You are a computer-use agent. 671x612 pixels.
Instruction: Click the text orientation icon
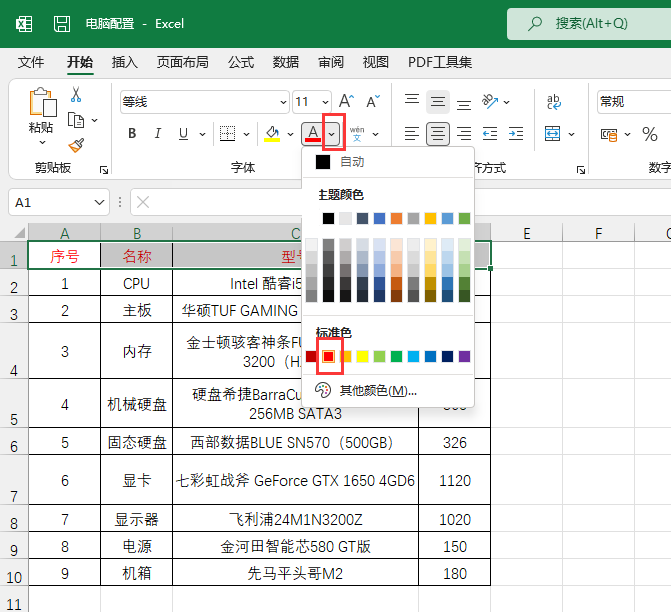pyautogui.click(x=490, y=102)
